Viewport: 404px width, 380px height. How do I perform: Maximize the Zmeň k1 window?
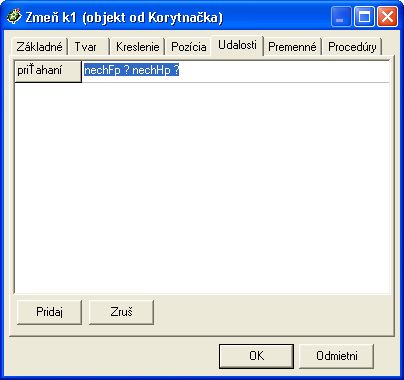click(x=364, y=17)
